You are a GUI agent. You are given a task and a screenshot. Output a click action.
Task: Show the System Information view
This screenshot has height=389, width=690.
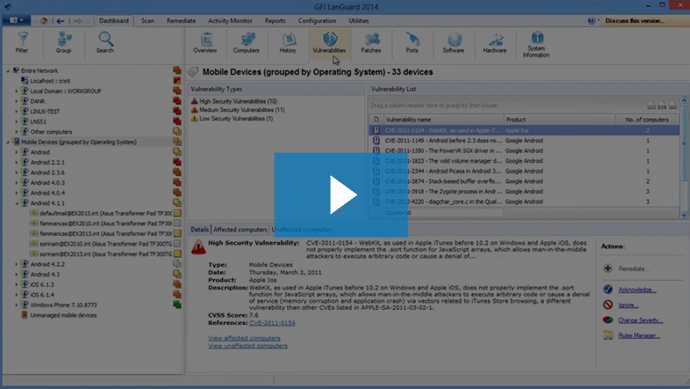[x=536, y=44]
